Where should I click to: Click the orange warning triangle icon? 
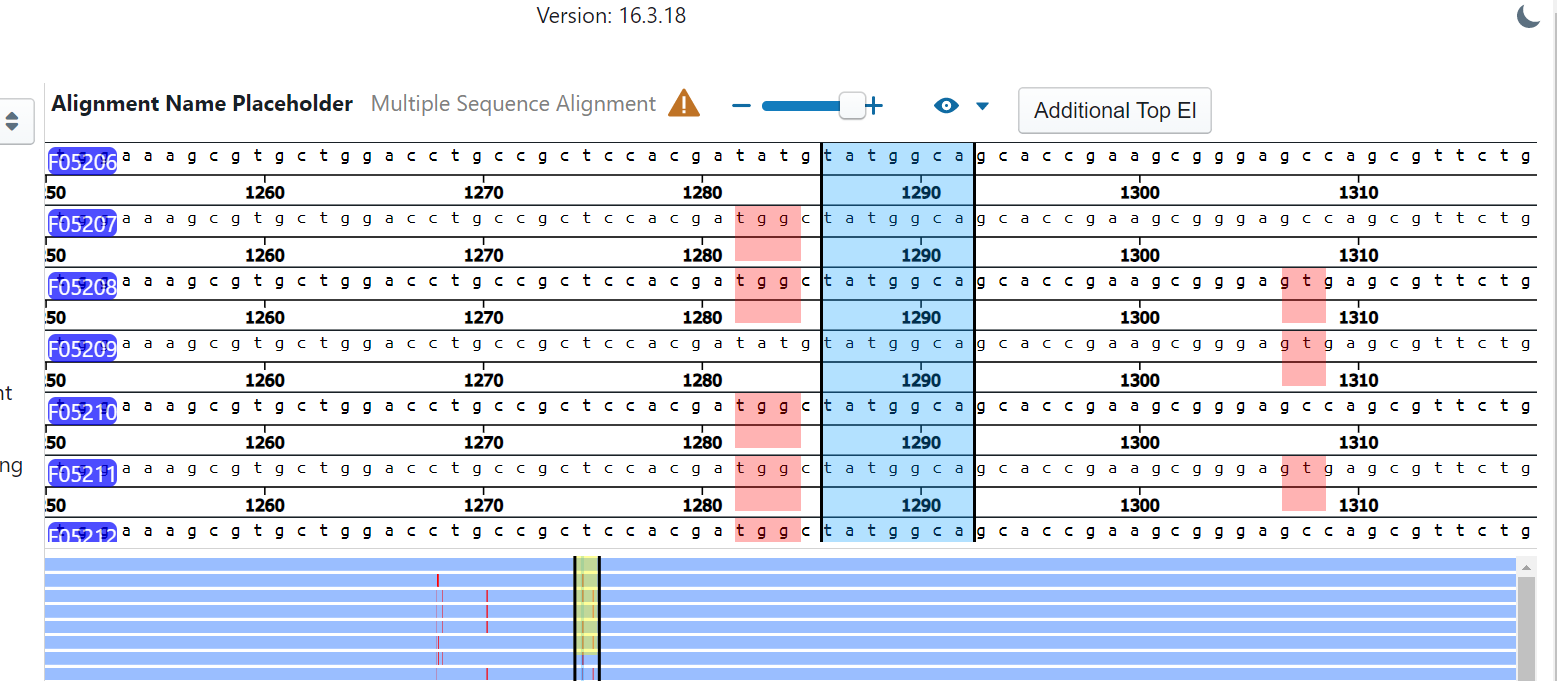click(x=684, y=103)
